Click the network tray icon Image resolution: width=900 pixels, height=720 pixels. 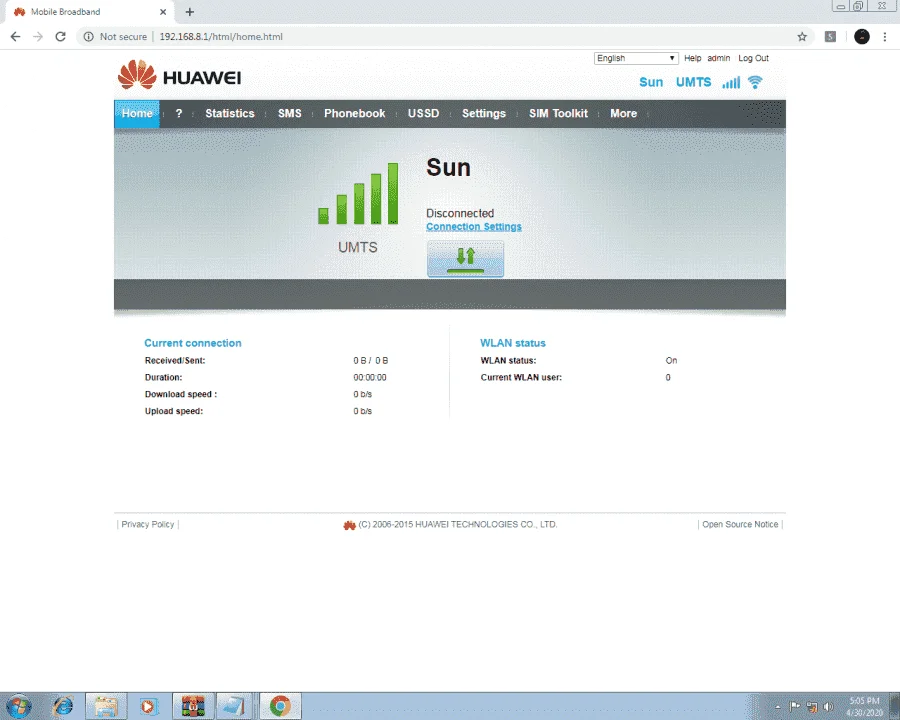coord(812,706)
